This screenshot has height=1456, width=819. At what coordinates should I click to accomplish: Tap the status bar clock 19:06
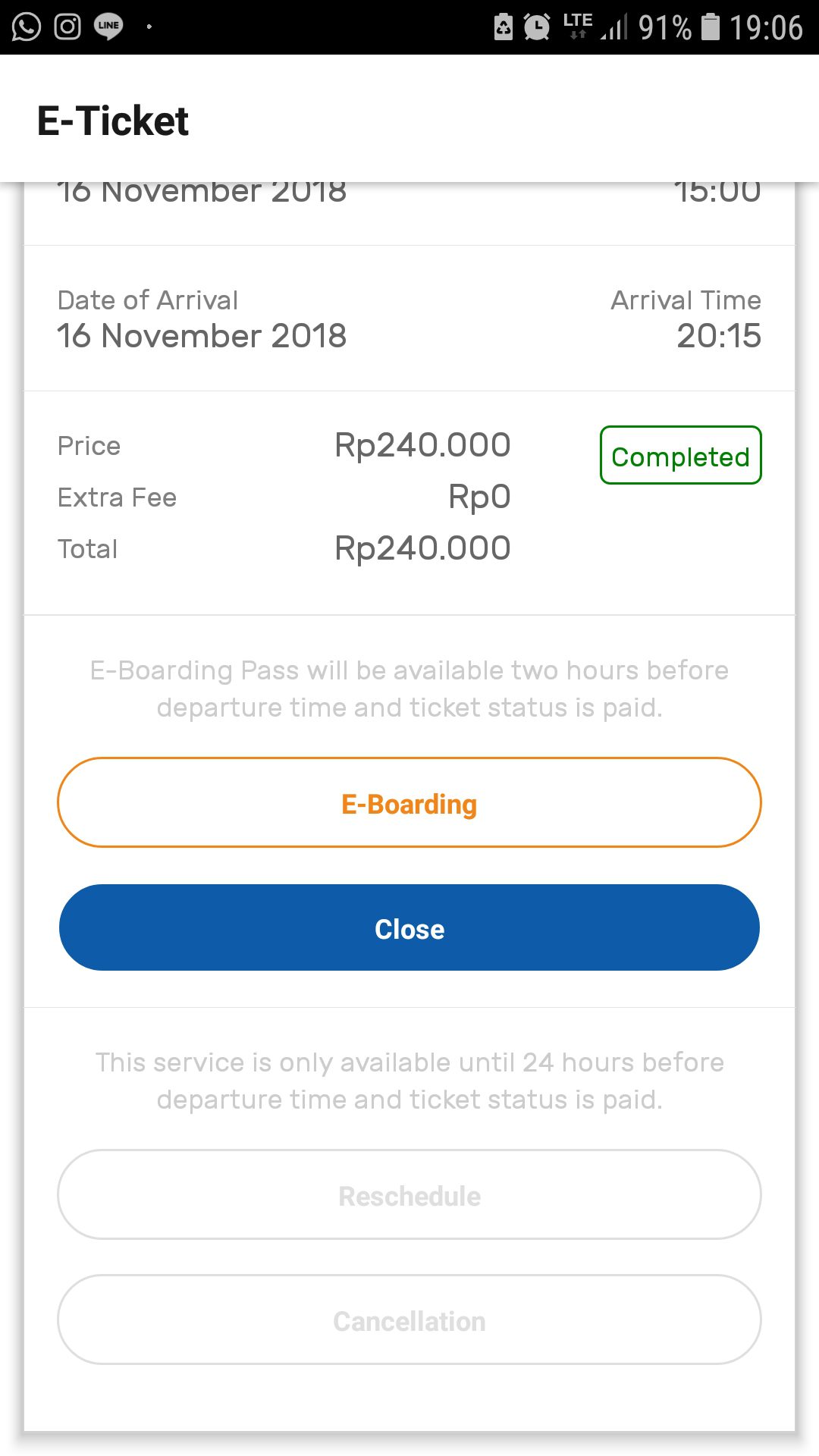765,27
